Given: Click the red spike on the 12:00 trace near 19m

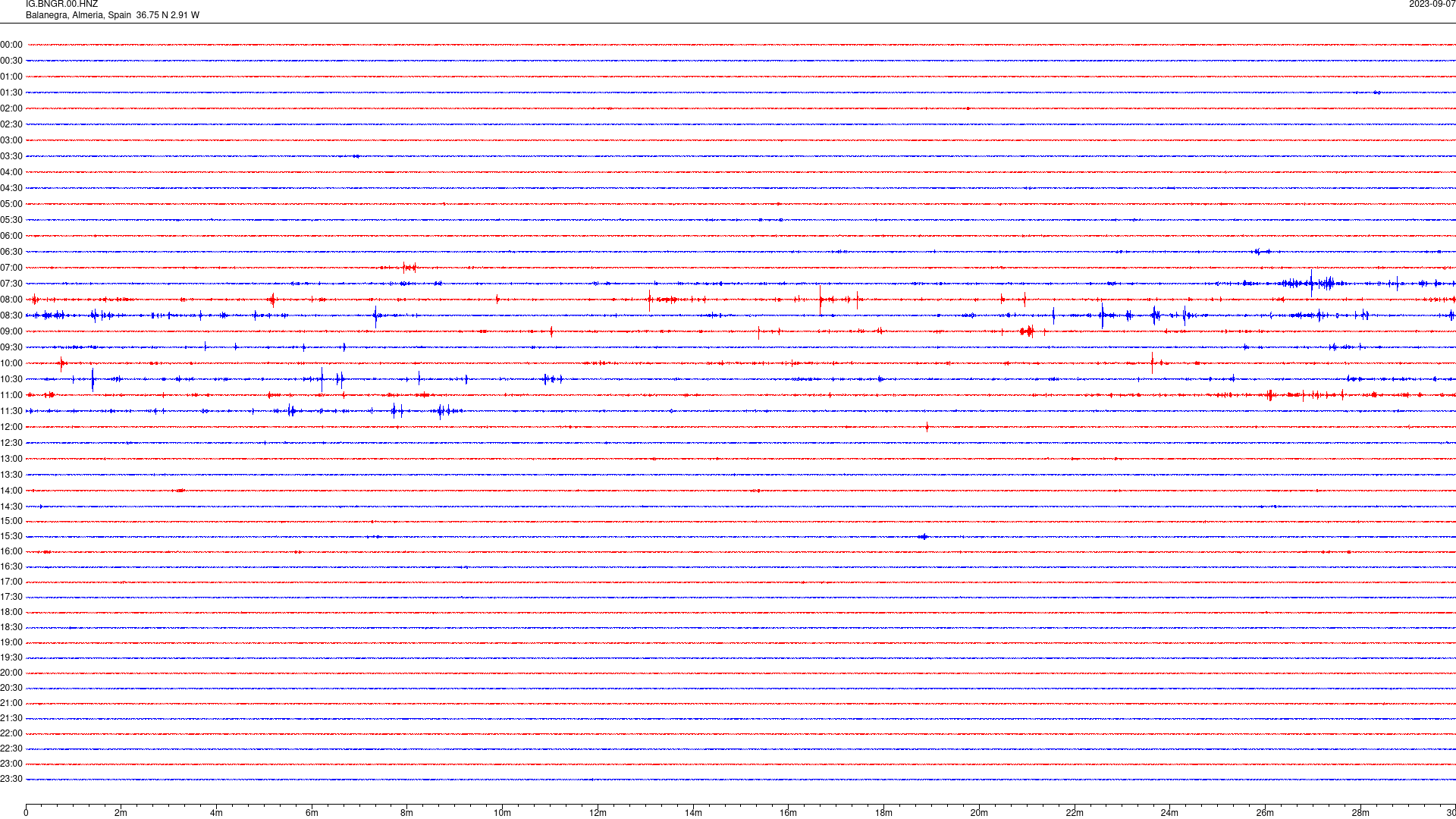Looking at the screenshot, I should 927,427.
